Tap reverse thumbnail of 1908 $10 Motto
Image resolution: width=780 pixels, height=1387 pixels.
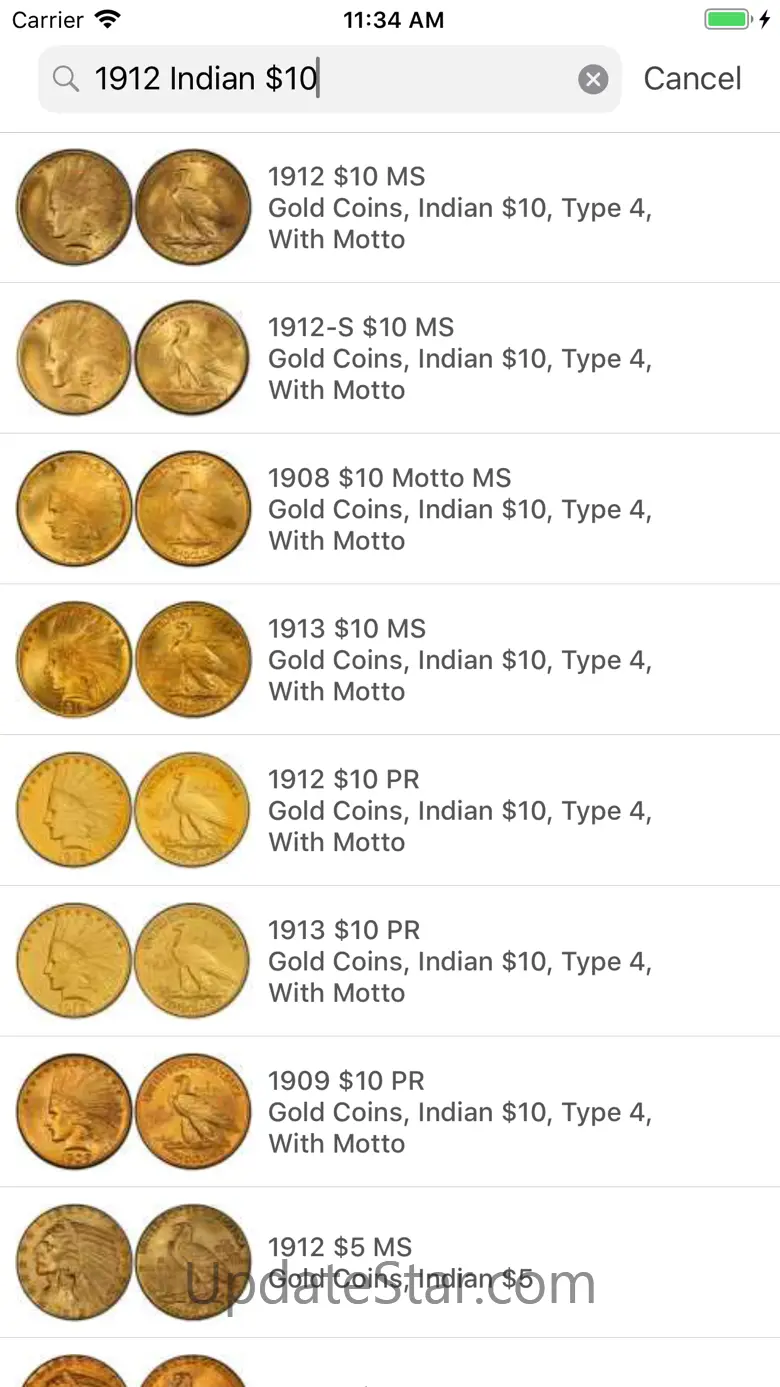click(193, 509)
